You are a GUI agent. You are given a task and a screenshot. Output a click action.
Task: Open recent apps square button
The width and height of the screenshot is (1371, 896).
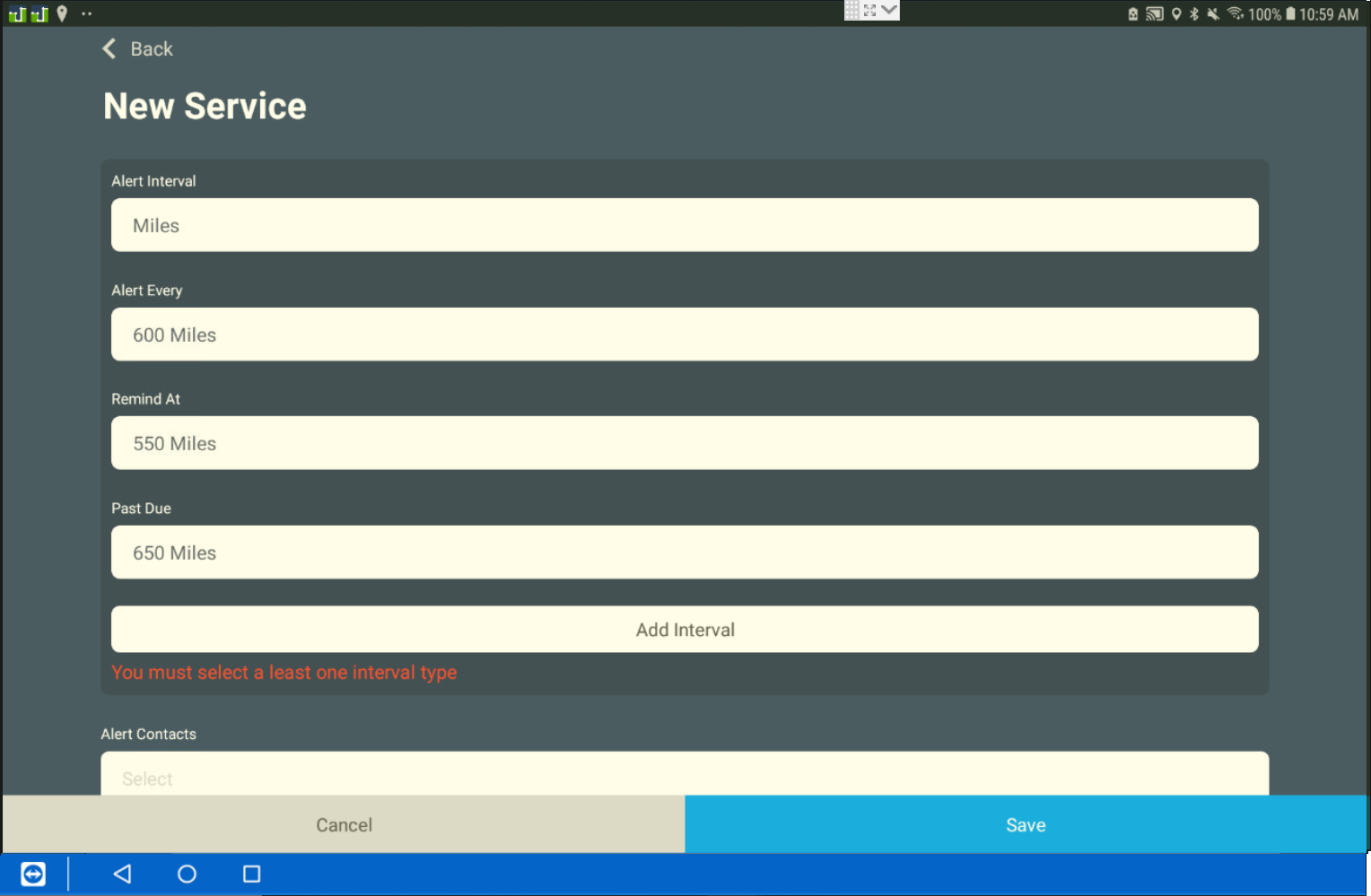click(251, 874)
